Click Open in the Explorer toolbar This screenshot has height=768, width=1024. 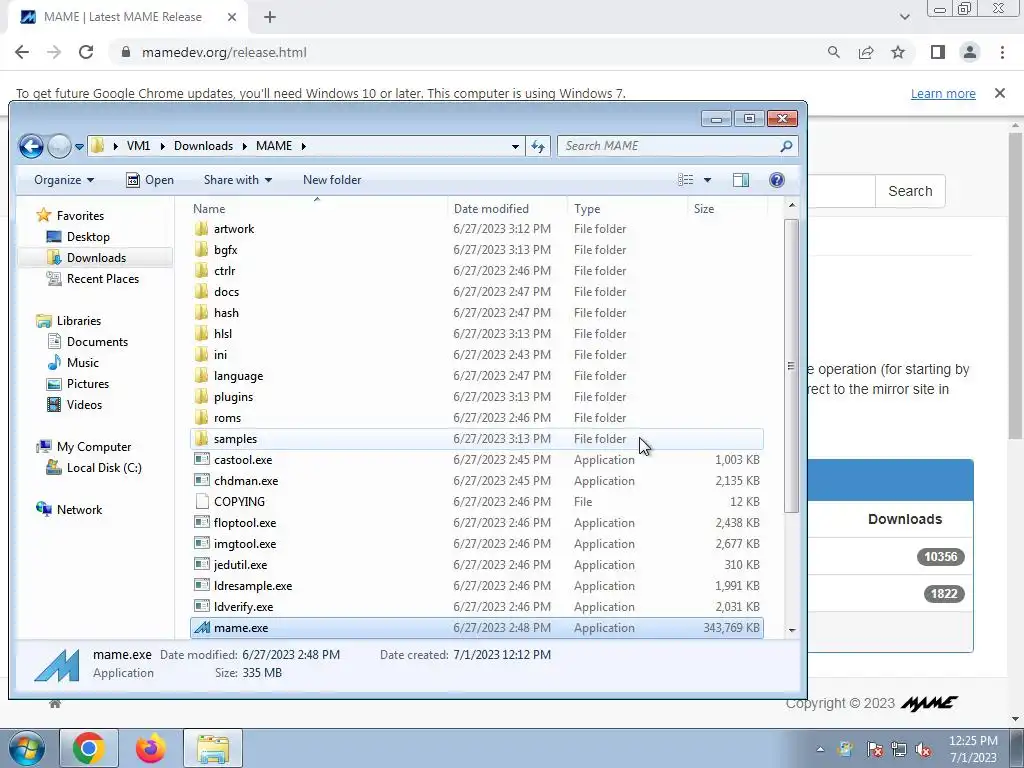pos(150,180)
